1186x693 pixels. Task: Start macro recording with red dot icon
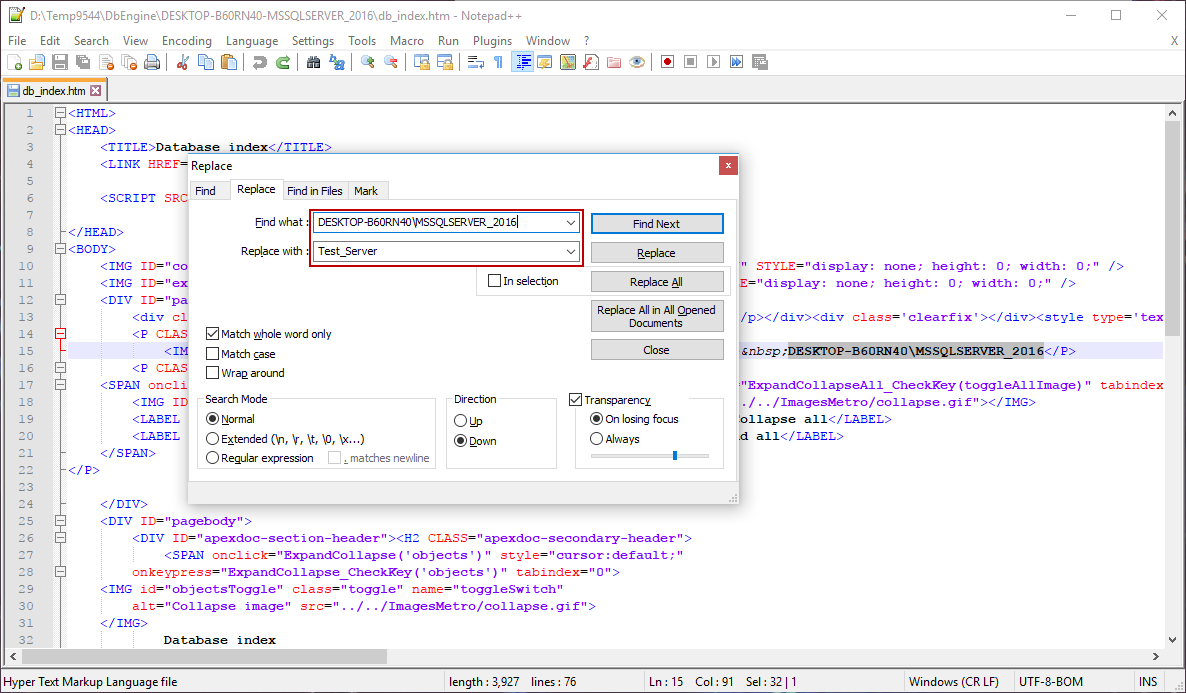pos(667,62)
